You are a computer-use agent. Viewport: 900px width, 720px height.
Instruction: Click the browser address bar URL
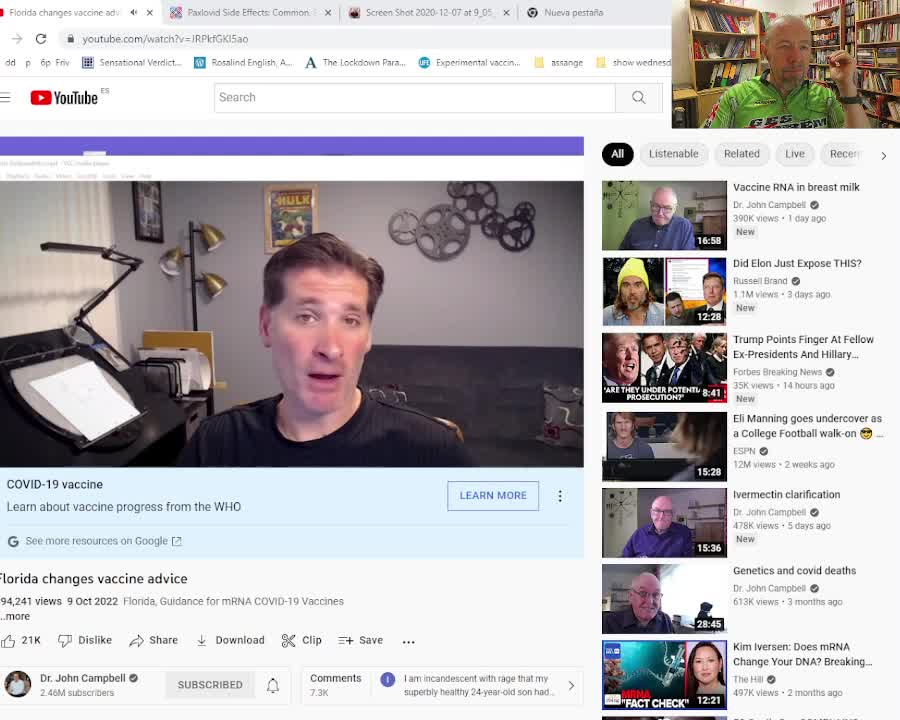[165, 39]
